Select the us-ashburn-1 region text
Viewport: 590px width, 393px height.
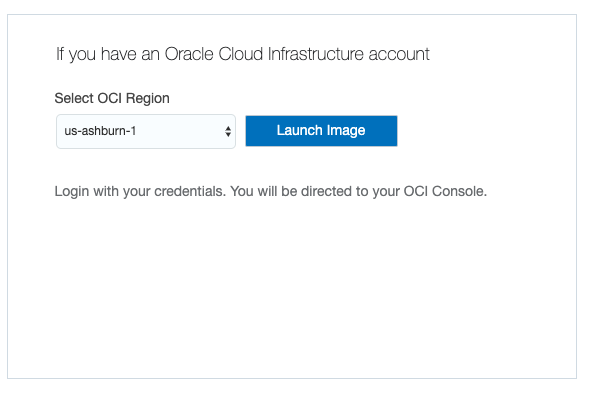(100, 131)
